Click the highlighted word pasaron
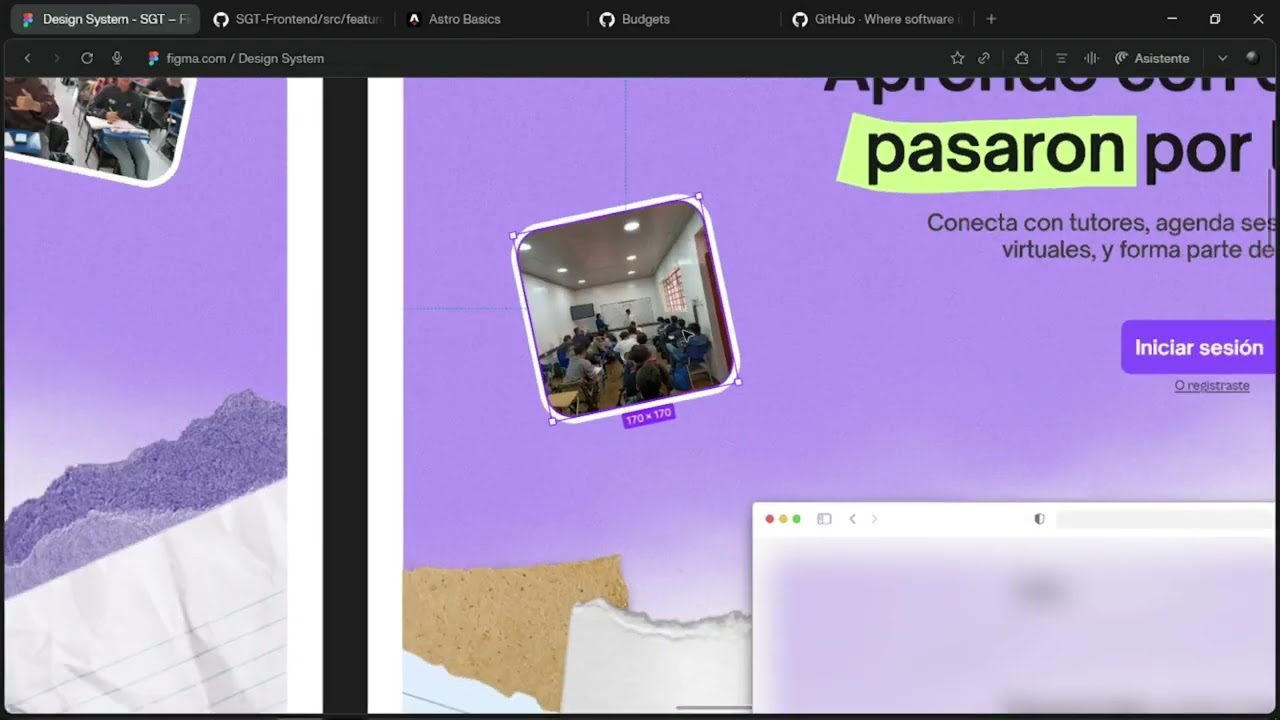This screenshot has height=720, width=1280. (x=995, y=150)
